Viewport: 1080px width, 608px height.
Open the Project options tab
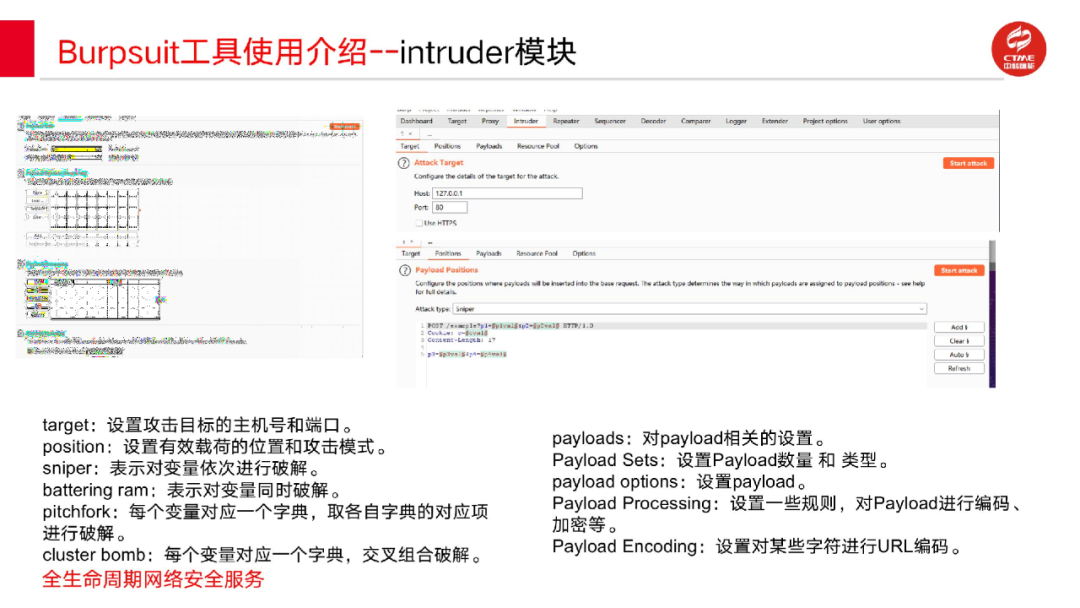point(825,121)
